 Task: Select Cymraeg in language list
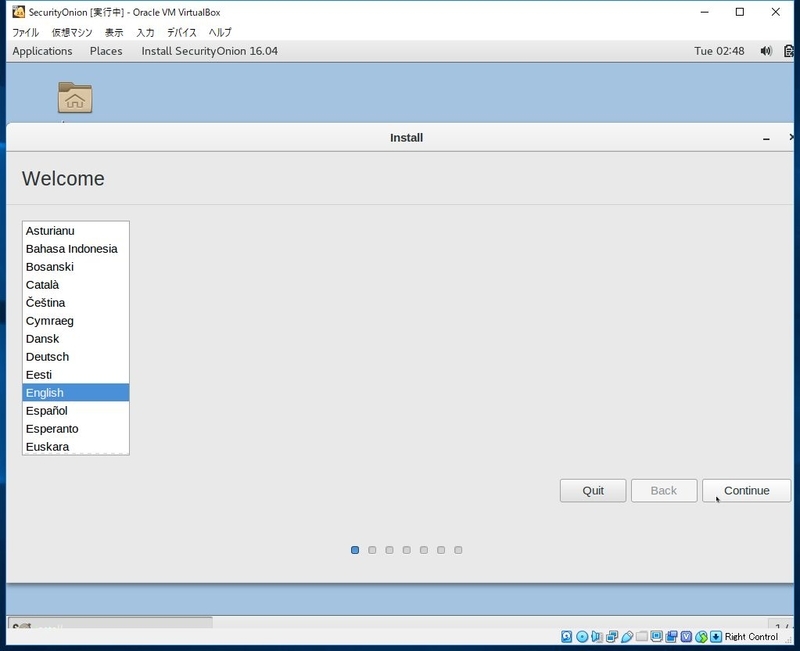(x=76, y=320)
